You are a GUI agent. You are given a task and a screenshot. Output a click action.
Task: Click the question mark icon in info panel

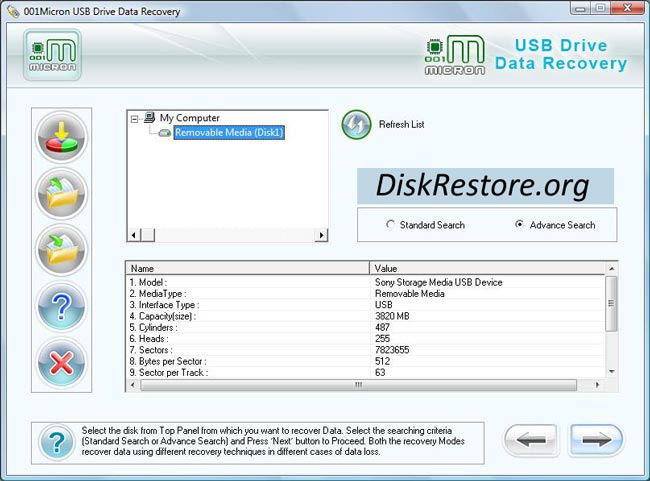57,442
